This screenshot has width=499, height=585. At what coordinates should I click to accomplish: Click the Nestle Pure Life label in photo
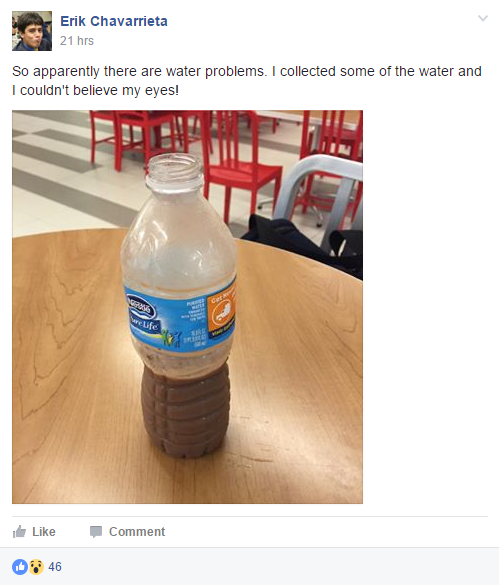tap(145, 317)
